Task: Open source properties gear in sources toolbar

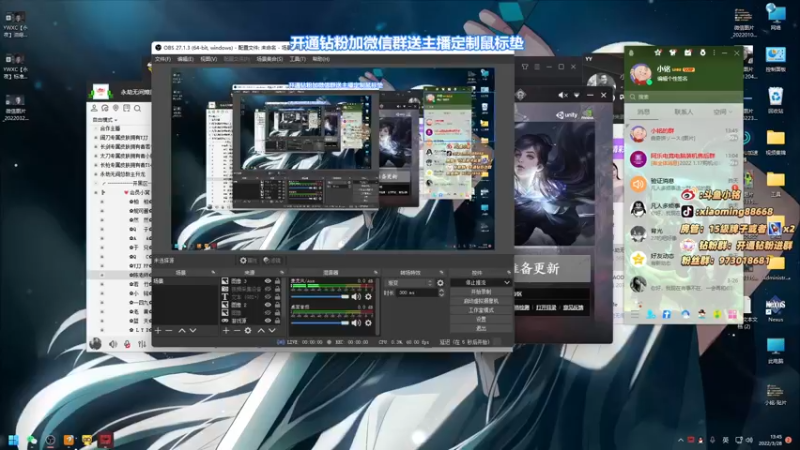Action: [248, 331]
